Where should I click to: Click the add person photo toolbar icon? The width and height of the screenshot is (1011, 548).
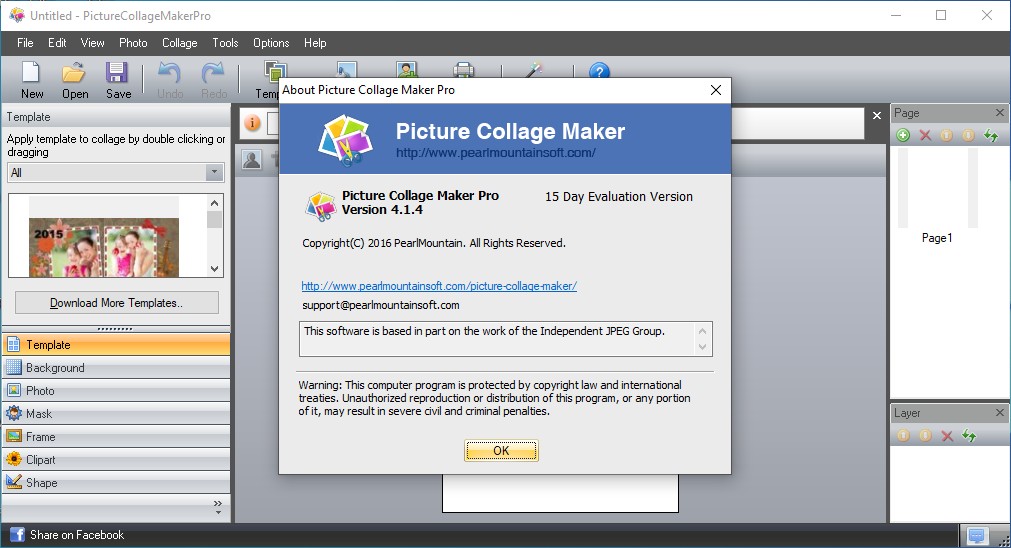tap(406, 69)
